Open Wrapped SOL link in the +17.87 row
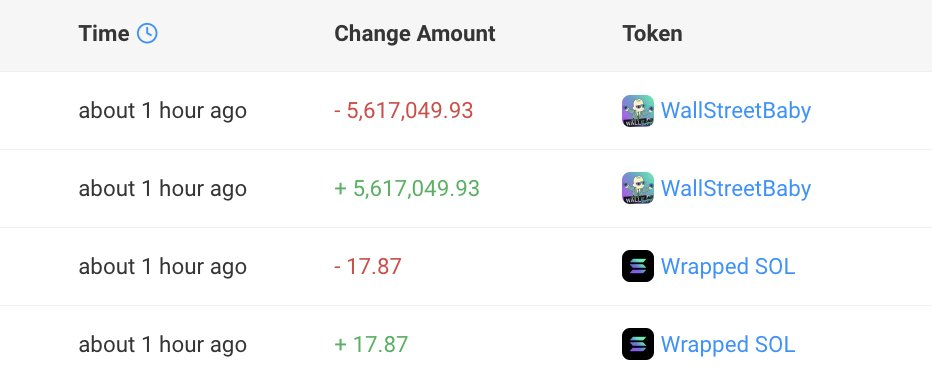The width and height of the screenshot is (932, 378). (x=728, y=344)
